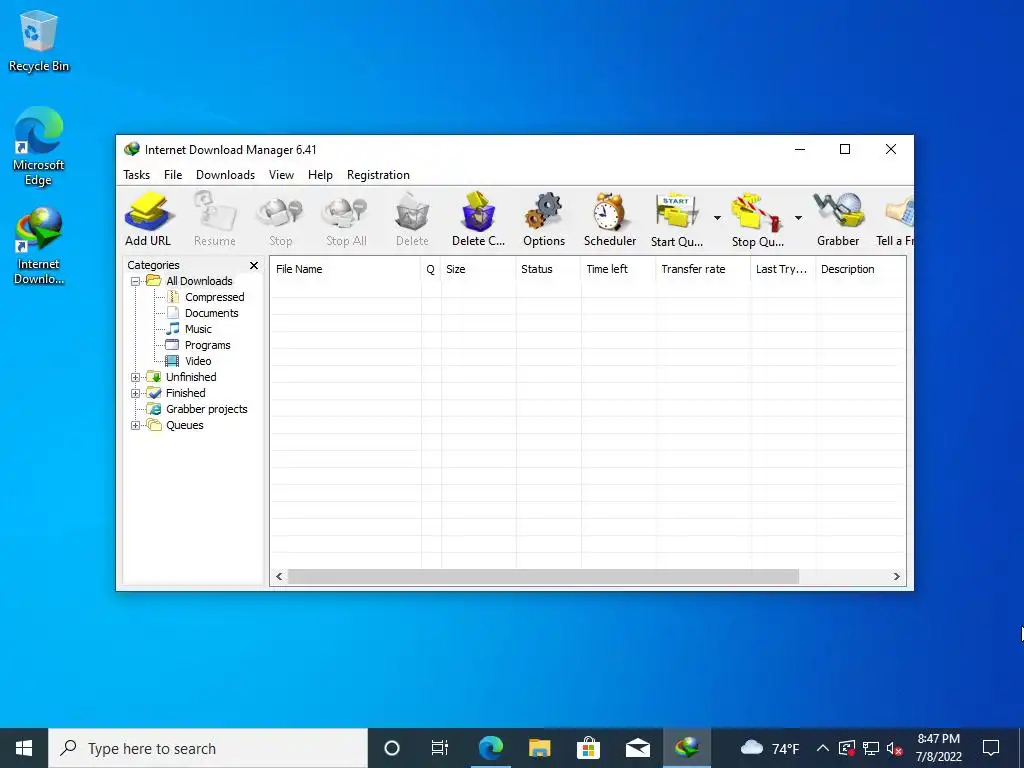Select the Microsoft Edge desktop shortcut
Screen dimensions: 1024x768
click(x=39, y=148)
